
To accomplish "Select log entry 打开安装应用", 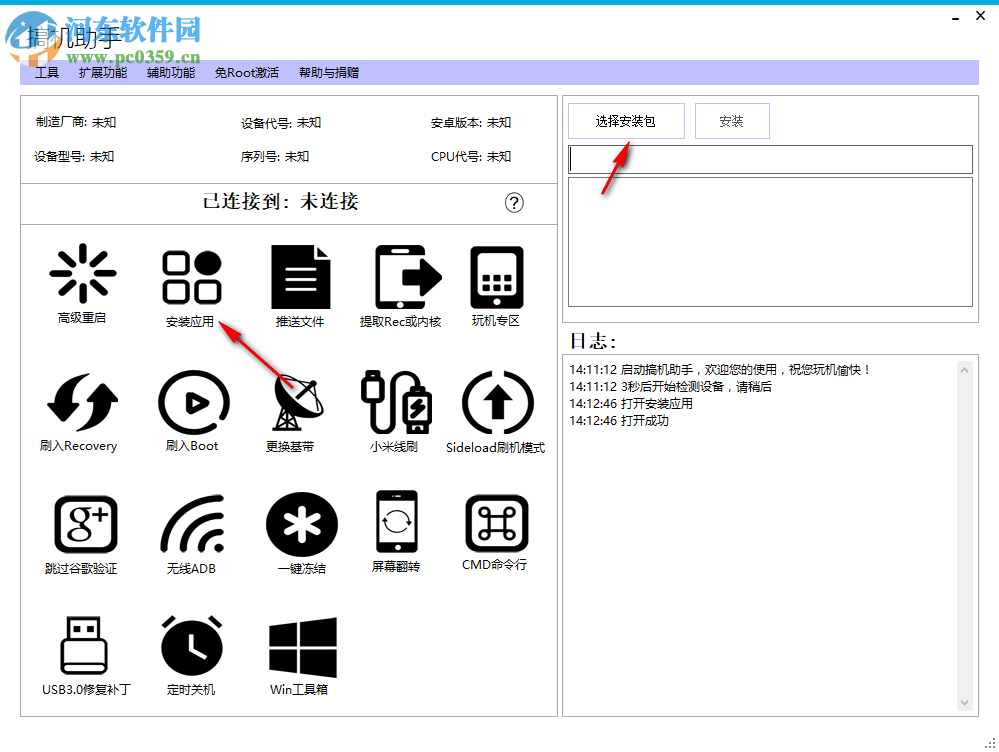I will 631,404.
